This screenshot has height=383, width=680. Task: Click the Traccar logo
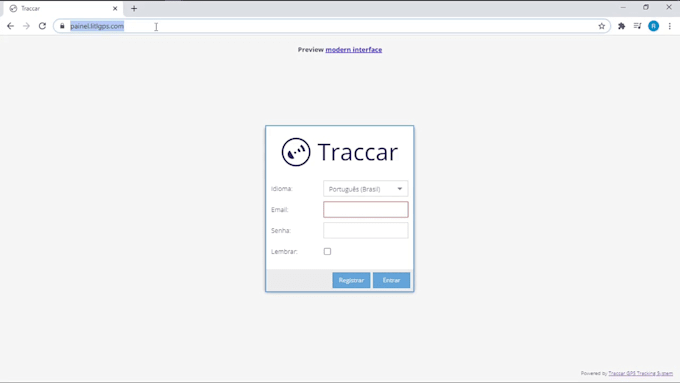coord(340,152)
